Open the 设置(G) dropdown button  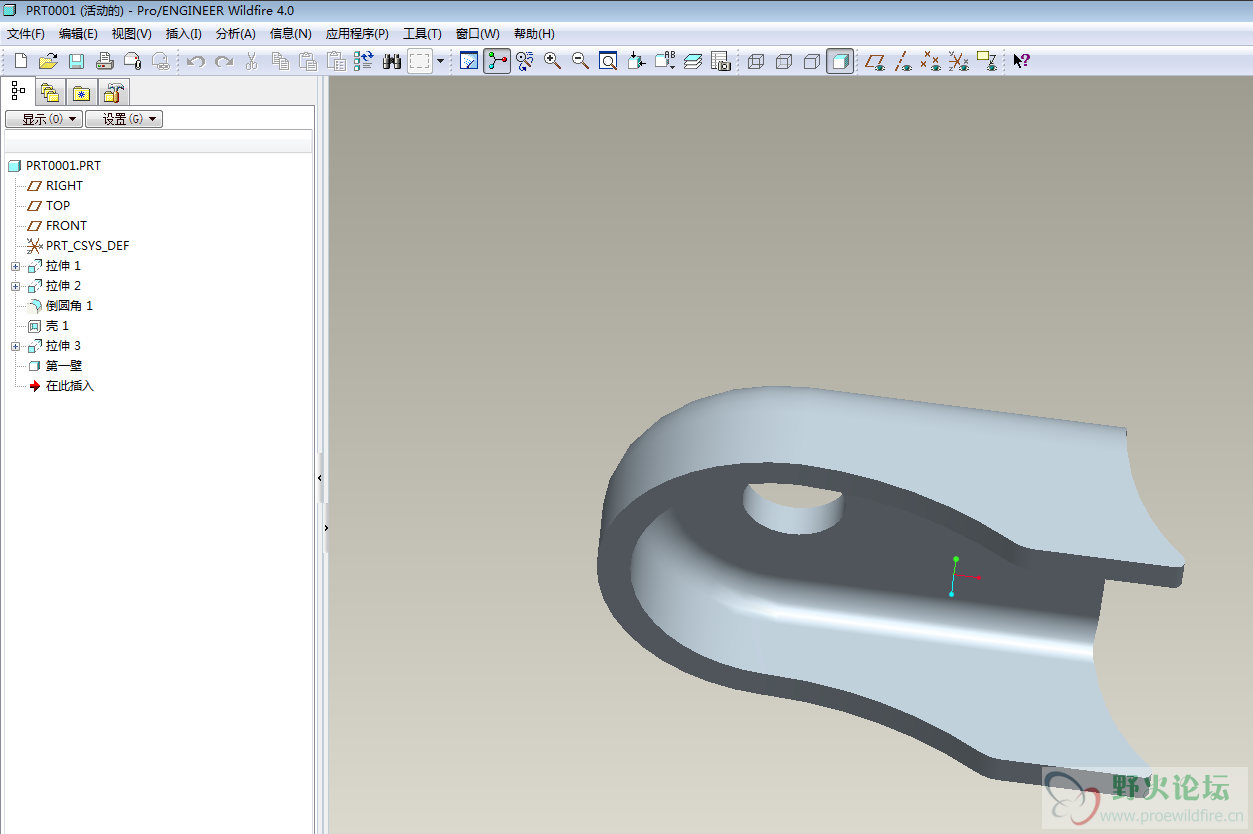pos(124,119)
